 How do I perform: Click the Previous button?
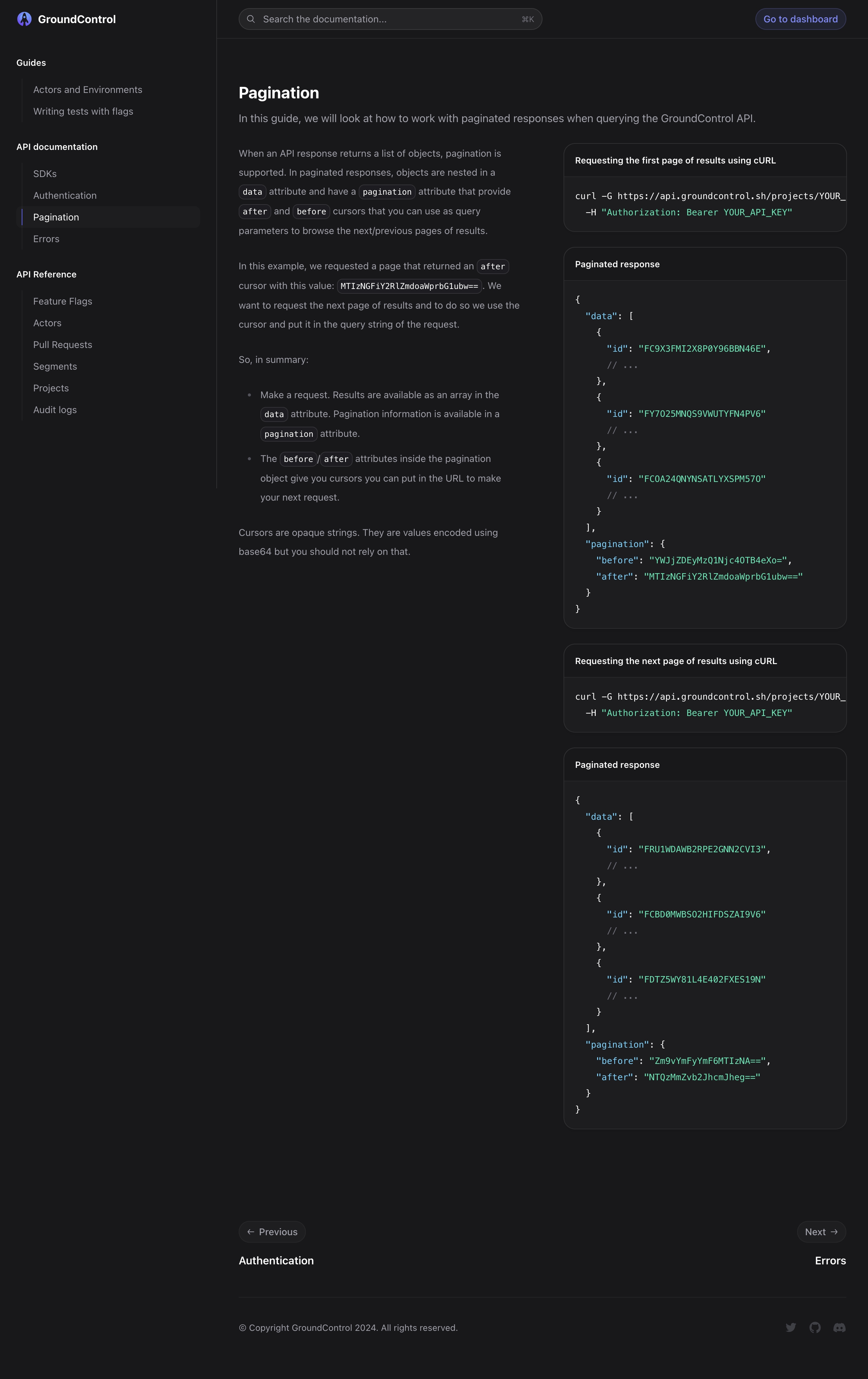[272, 1232]
